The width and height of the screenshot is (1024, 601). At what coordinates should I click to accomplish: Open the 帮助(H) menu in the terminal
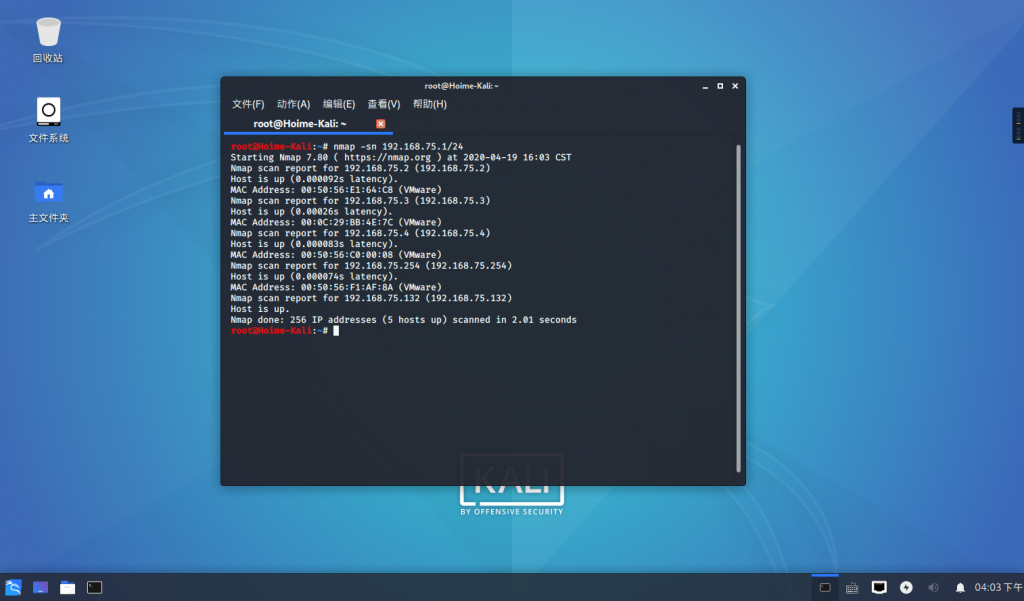(430, 104)
